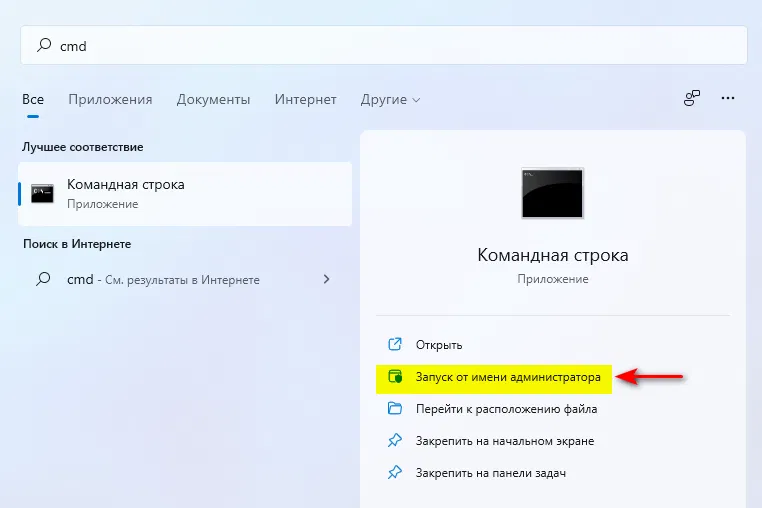This screenshot has height=508, width=762.
Task: Click the Командная строка icon in best match
Action: click(x=42, y=193)
